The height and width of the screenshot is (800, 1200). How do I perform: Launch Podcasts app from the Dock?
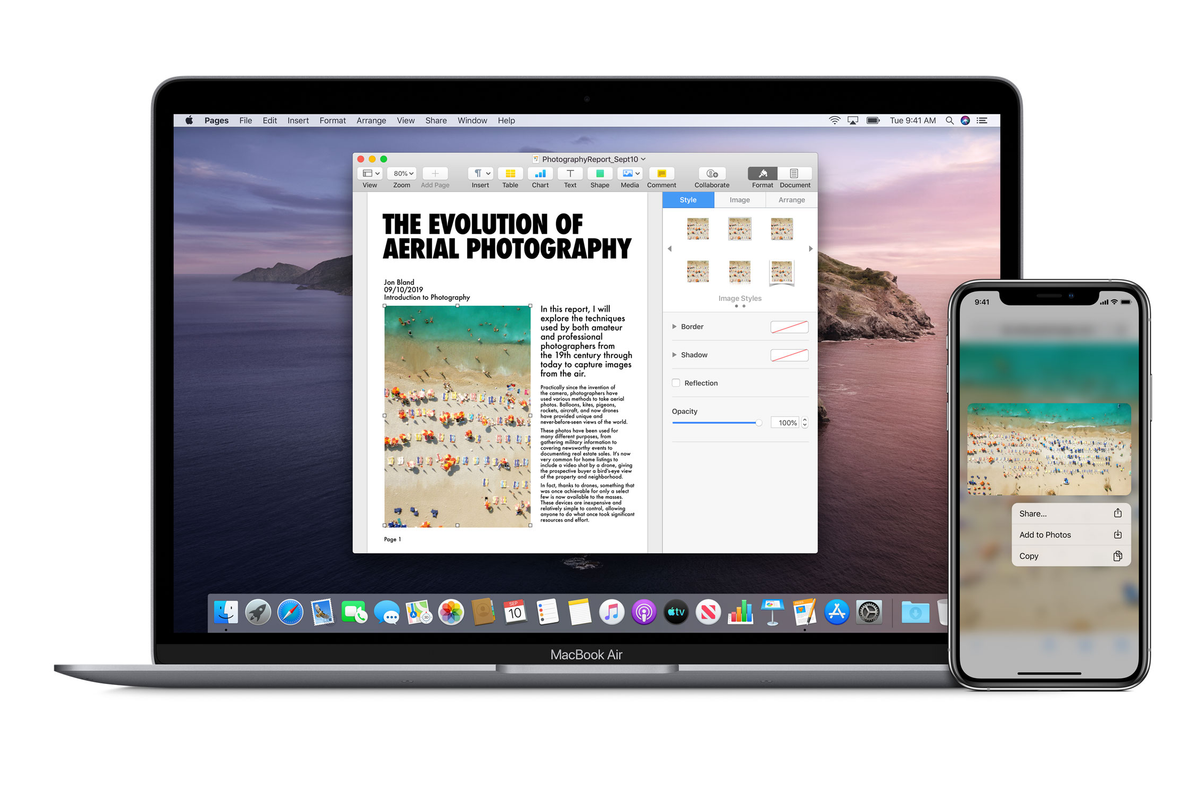coord(644,611)
